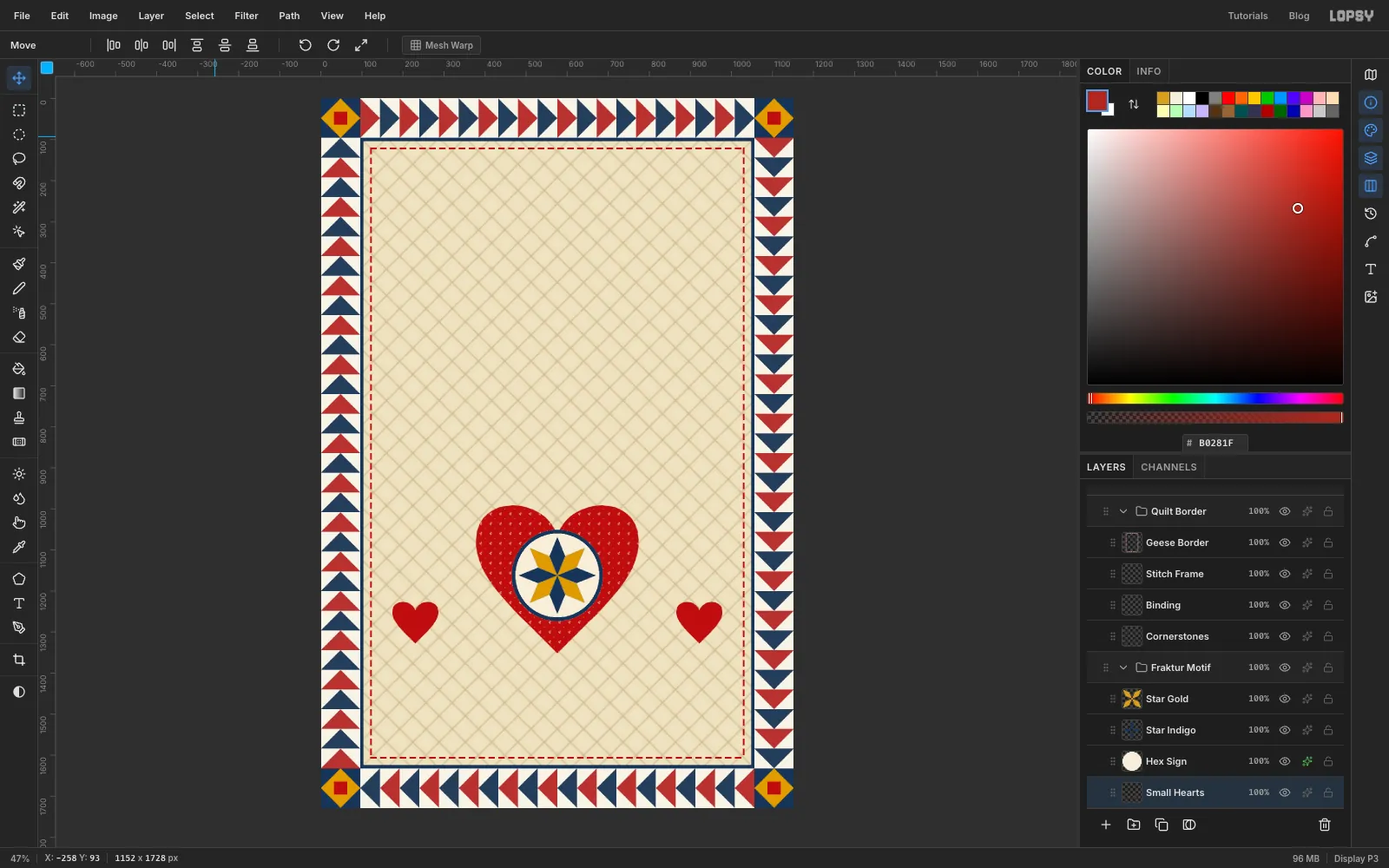Select the paint bucket fill tool
Image resolution: width=1389 pixels, height=868 pixels.
tap(19, 369)
